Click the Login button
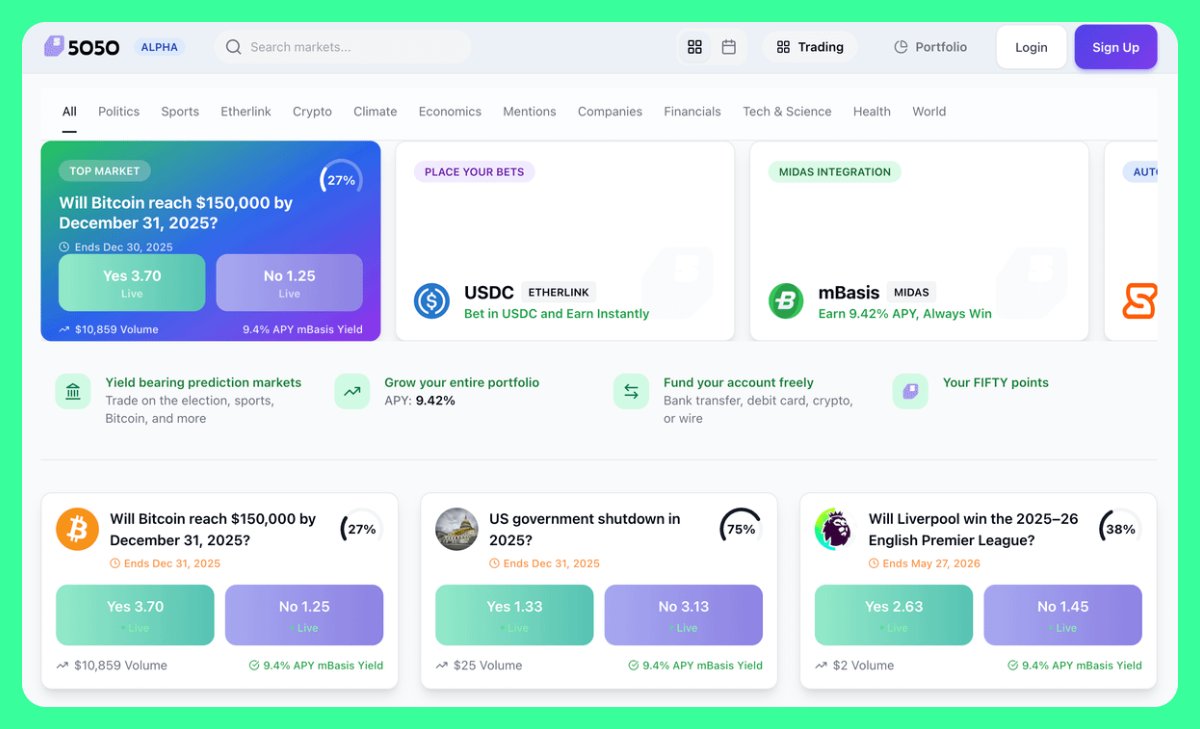This screenshot has width=1200, height=729. click(1031, 47)
